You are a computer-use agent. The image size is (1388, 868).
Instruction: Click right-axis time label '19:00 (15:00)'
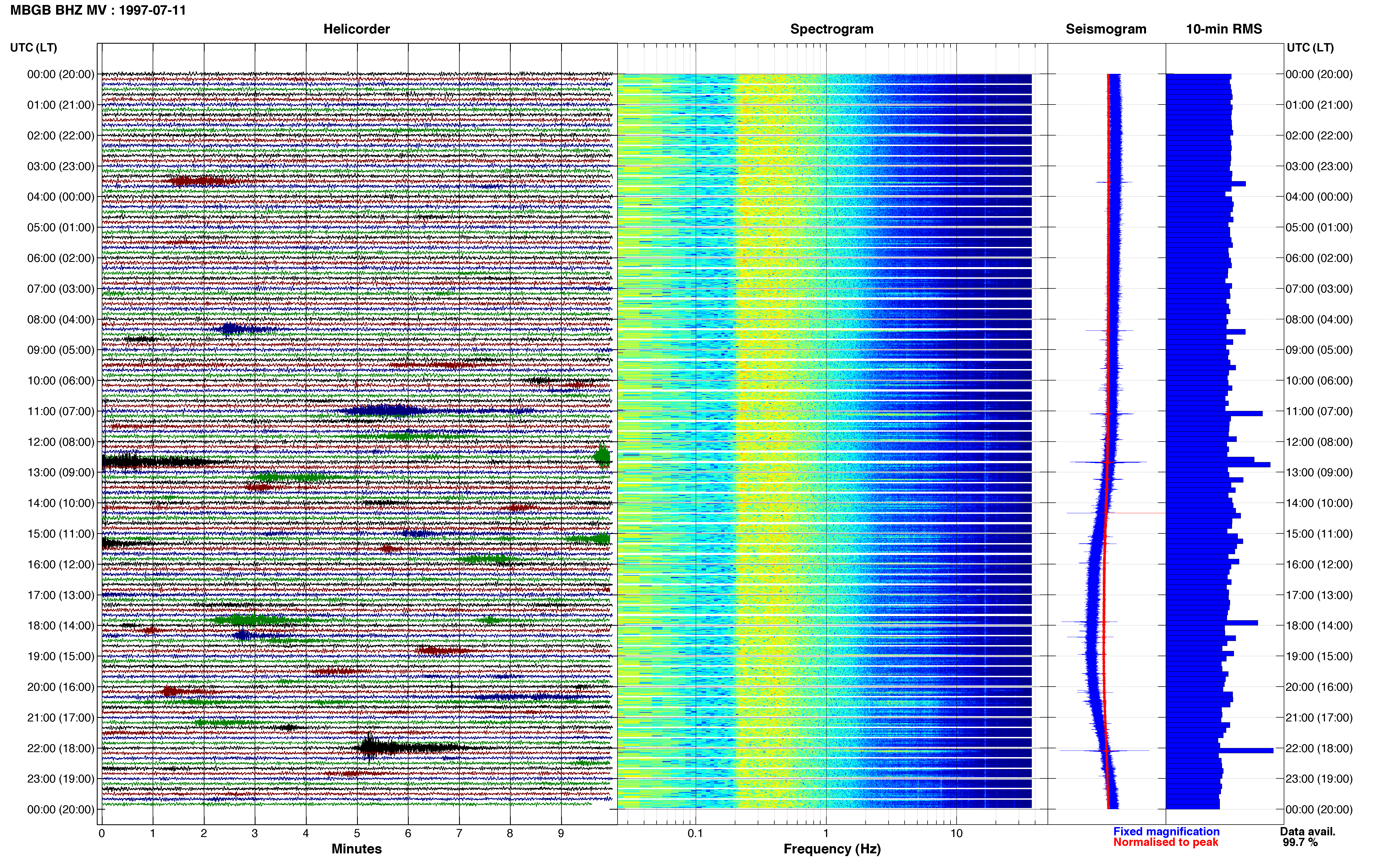click(x=1319, y=656)
